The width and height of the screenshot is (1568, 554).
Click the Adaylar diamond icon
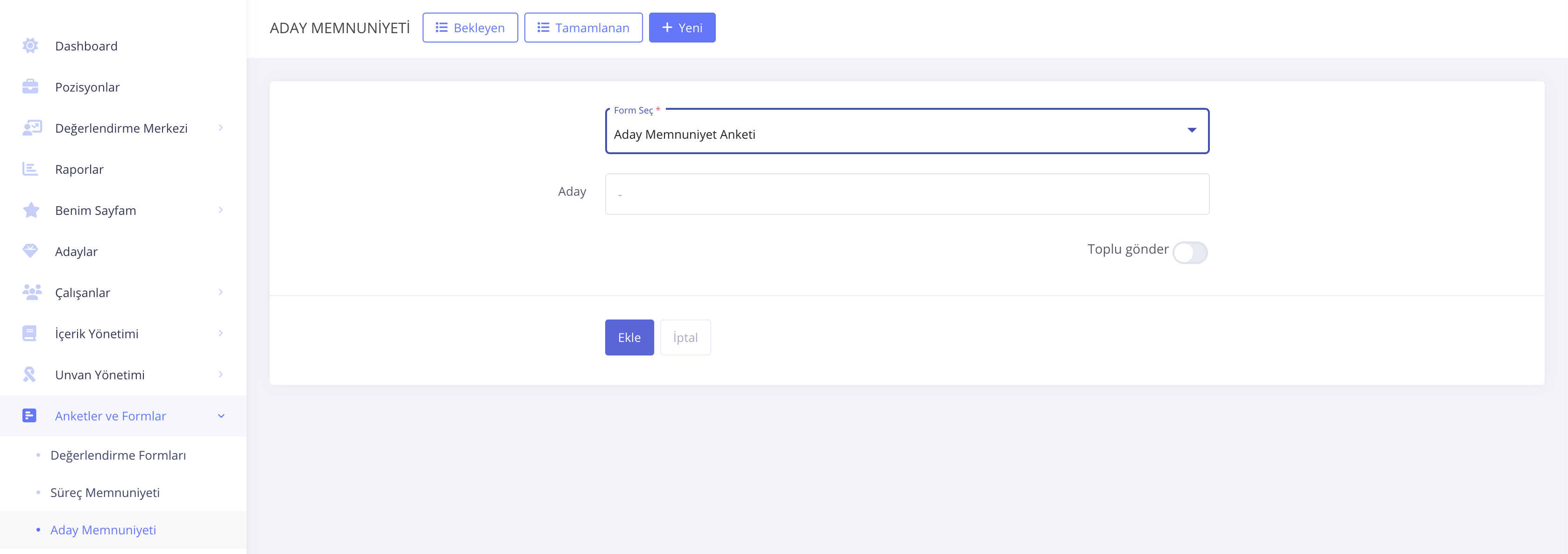(30, 251)
